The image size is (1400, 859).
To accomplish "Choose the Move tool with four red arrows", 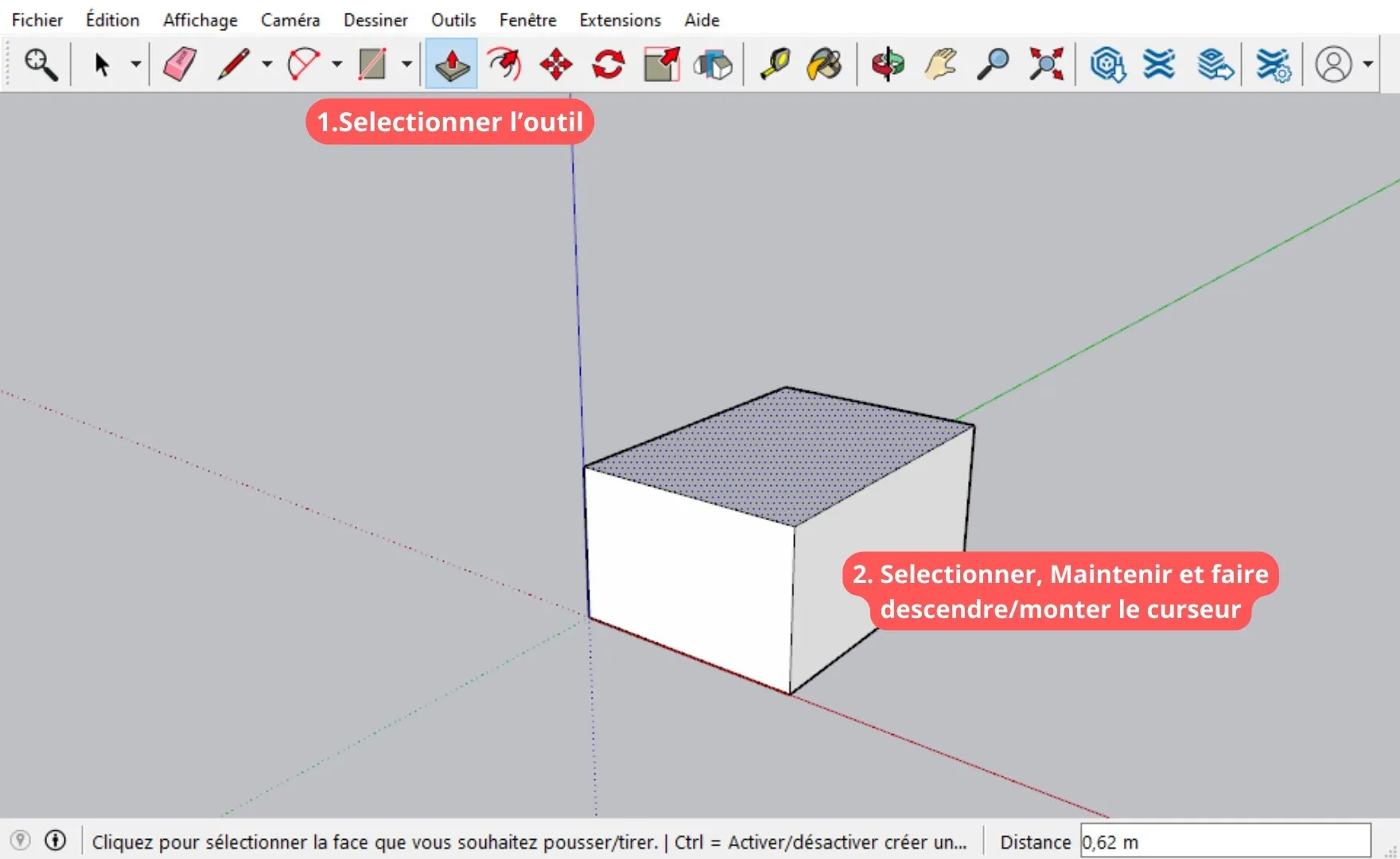I will (x=556, y=64).
